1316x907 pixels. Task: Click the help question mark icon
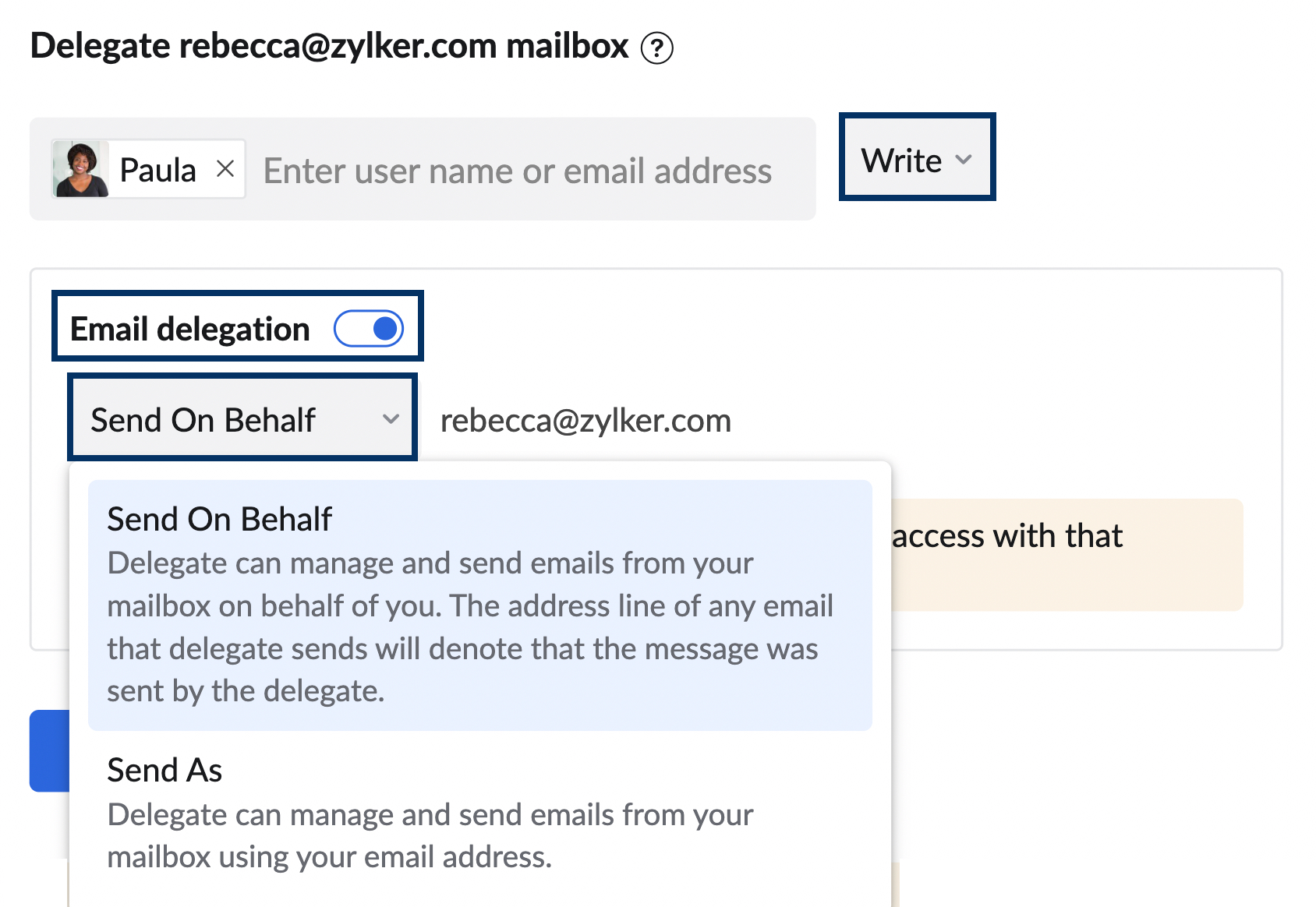[x=656, y=48]
